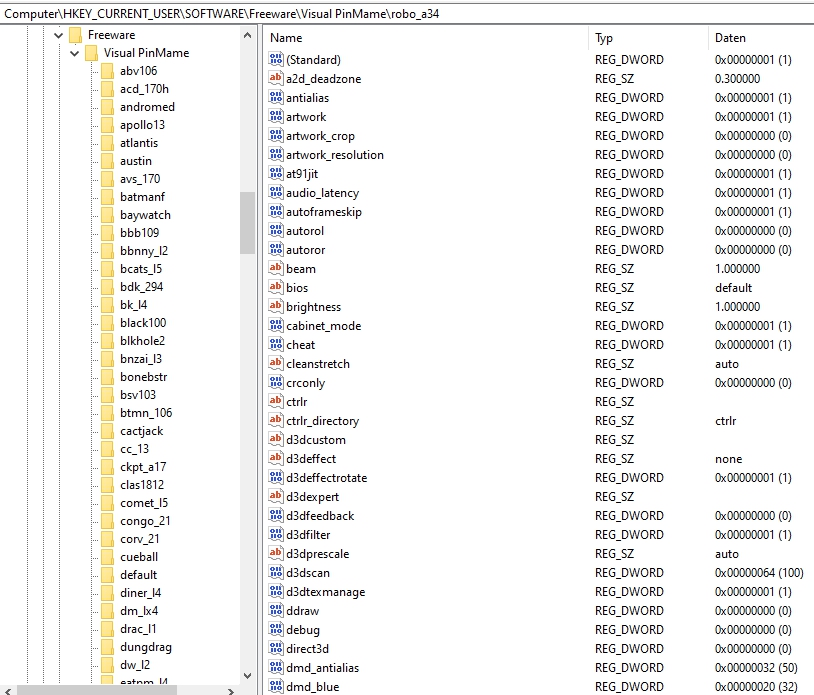Screen dimensions: 814x695
Task: Select the andromed registry key
Action: (x=147, y=107)
